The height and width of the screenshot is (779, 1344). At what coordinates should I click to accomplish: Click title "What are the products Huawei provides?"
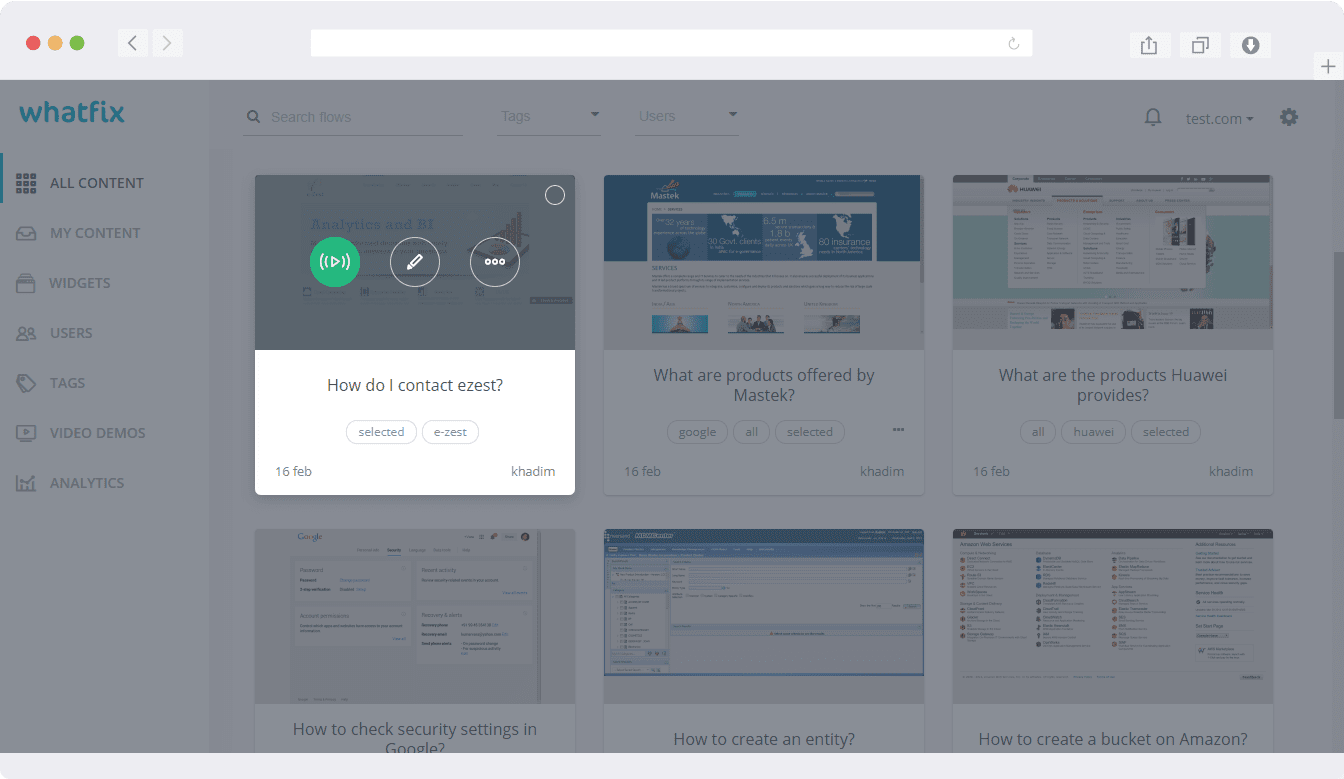coord(1113,385)
